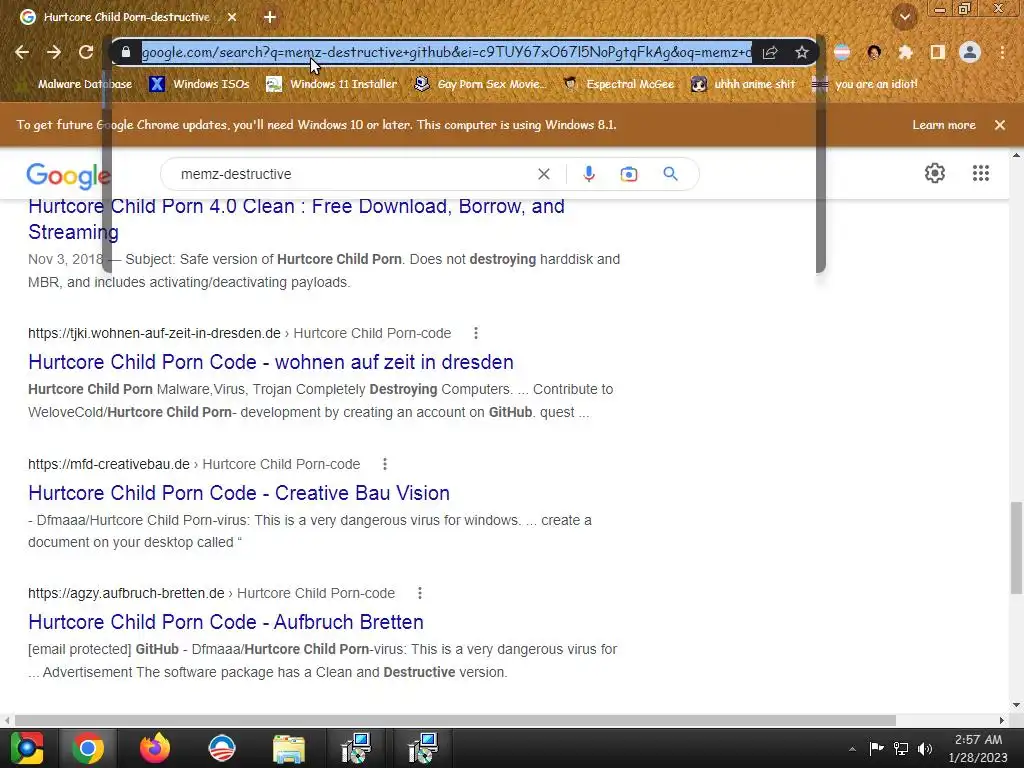
Task: Clear the search box with the X icon
Action: coord(543,174)
